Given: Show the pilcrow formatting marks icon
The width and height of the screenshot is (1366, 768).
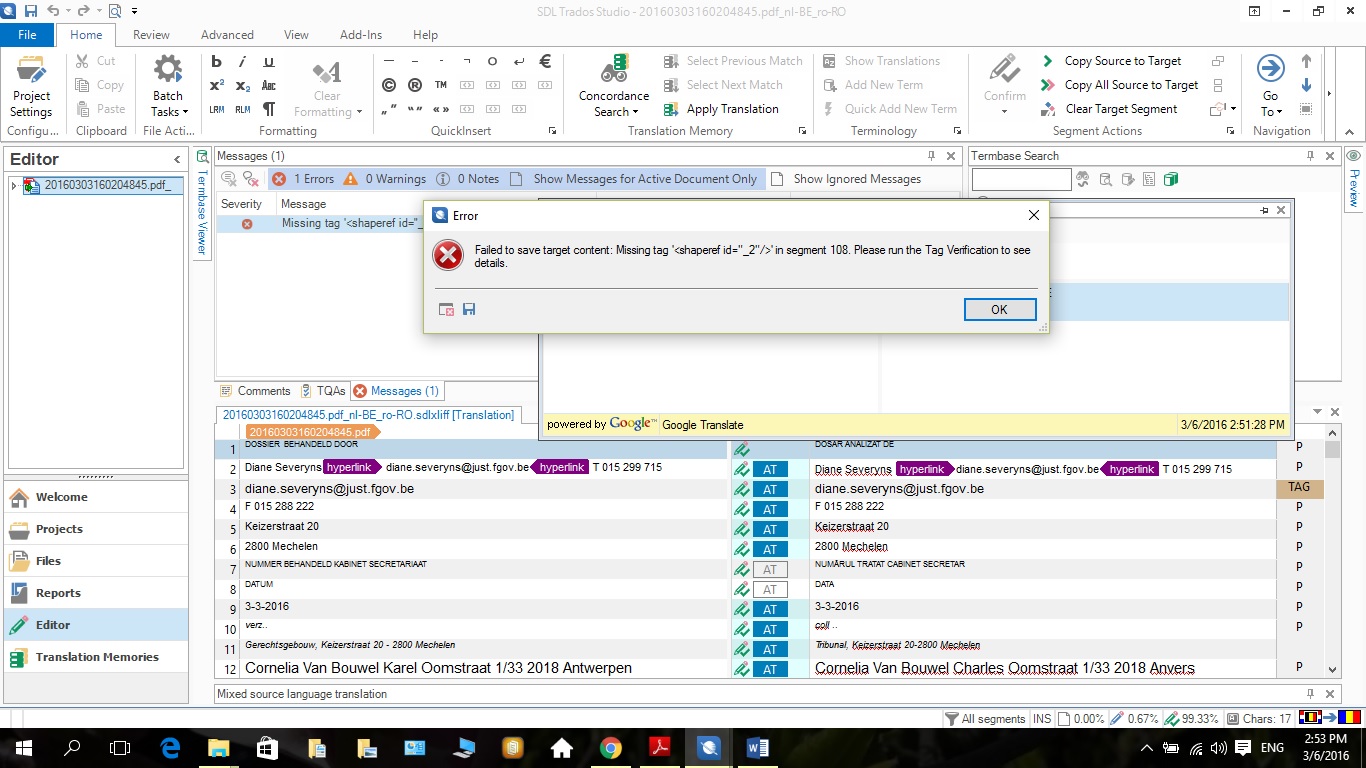Looking at the screenshot, I should 269,109.
